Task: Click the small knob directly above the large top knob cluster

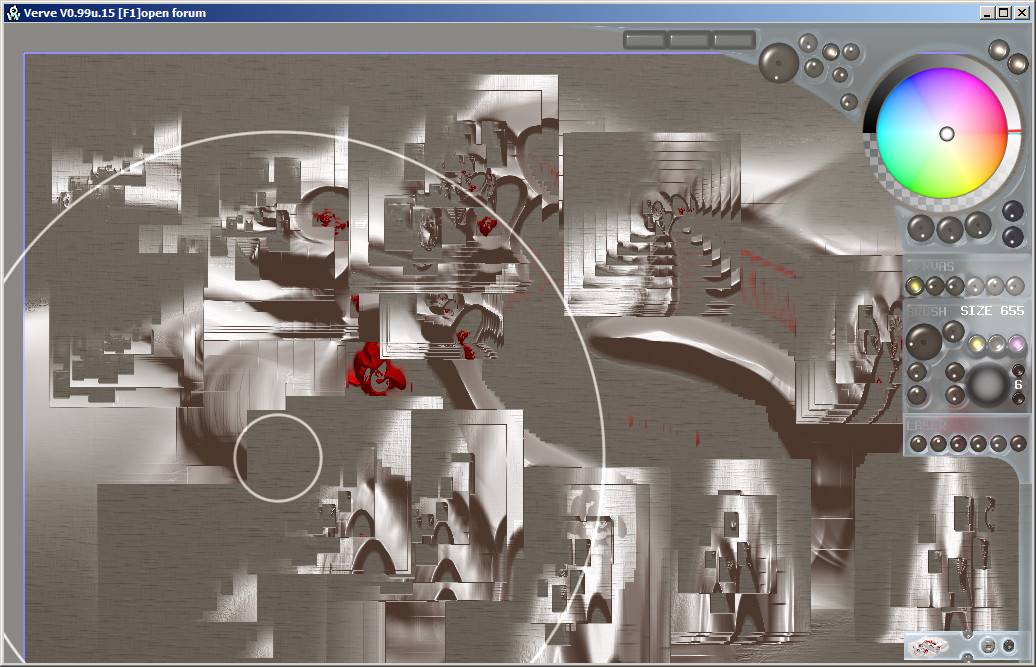Action: (x=808, y=43)
